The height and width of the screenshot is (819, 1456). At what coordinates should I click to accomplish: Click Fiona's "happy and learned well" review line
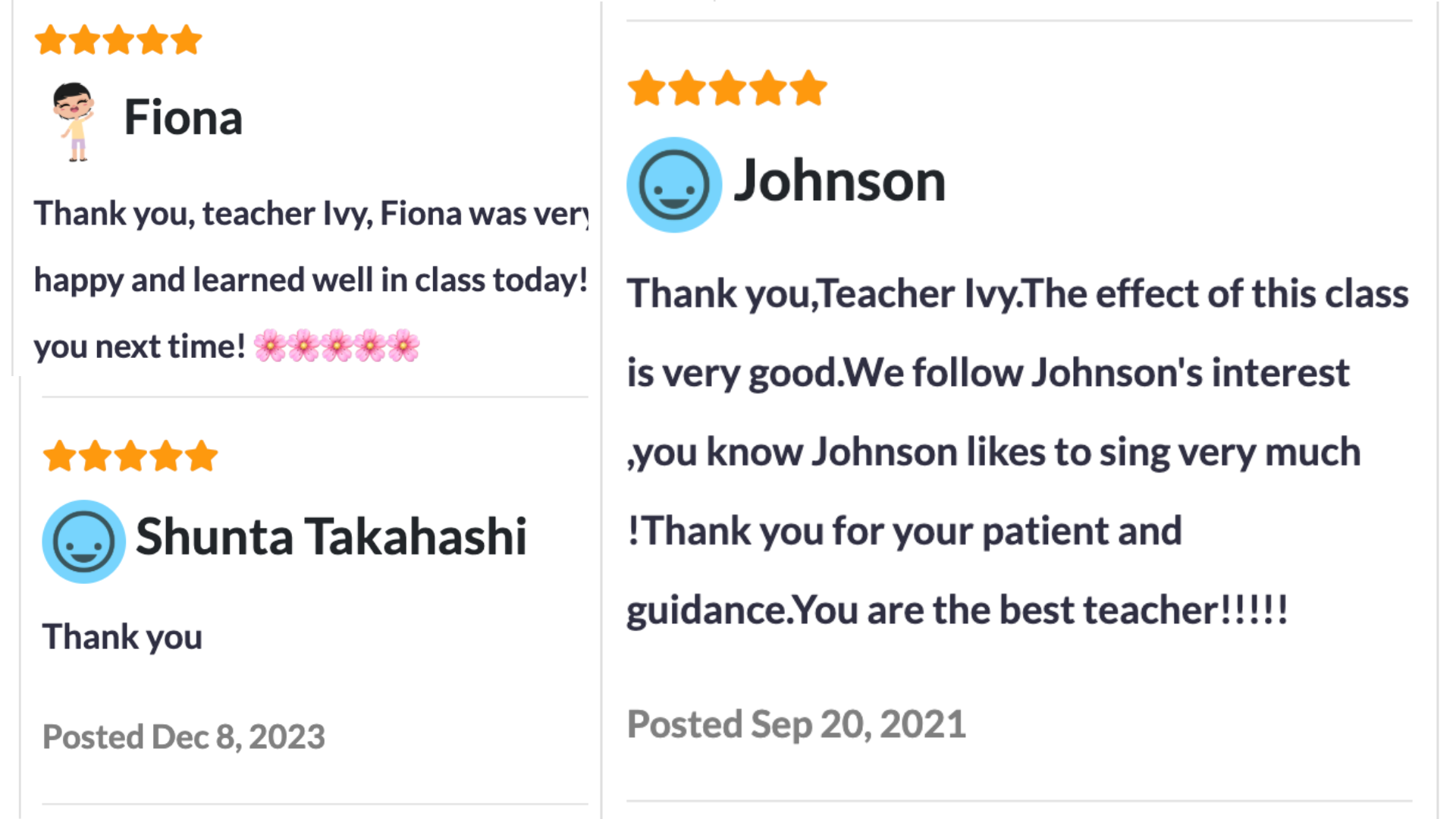[x=310, y=280]
